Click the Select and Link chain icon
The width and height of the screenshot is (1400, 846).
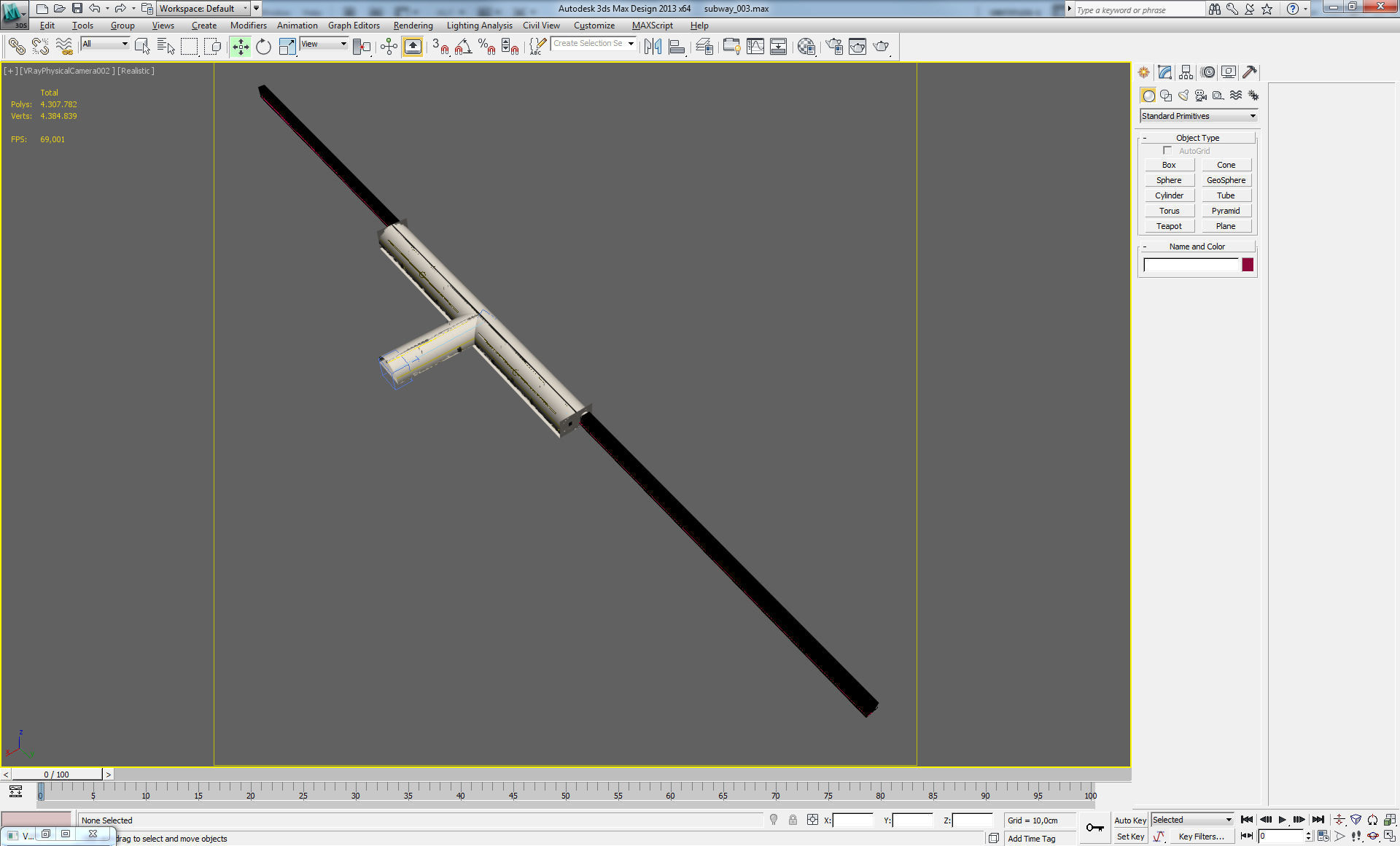click(x=16, y=47)
